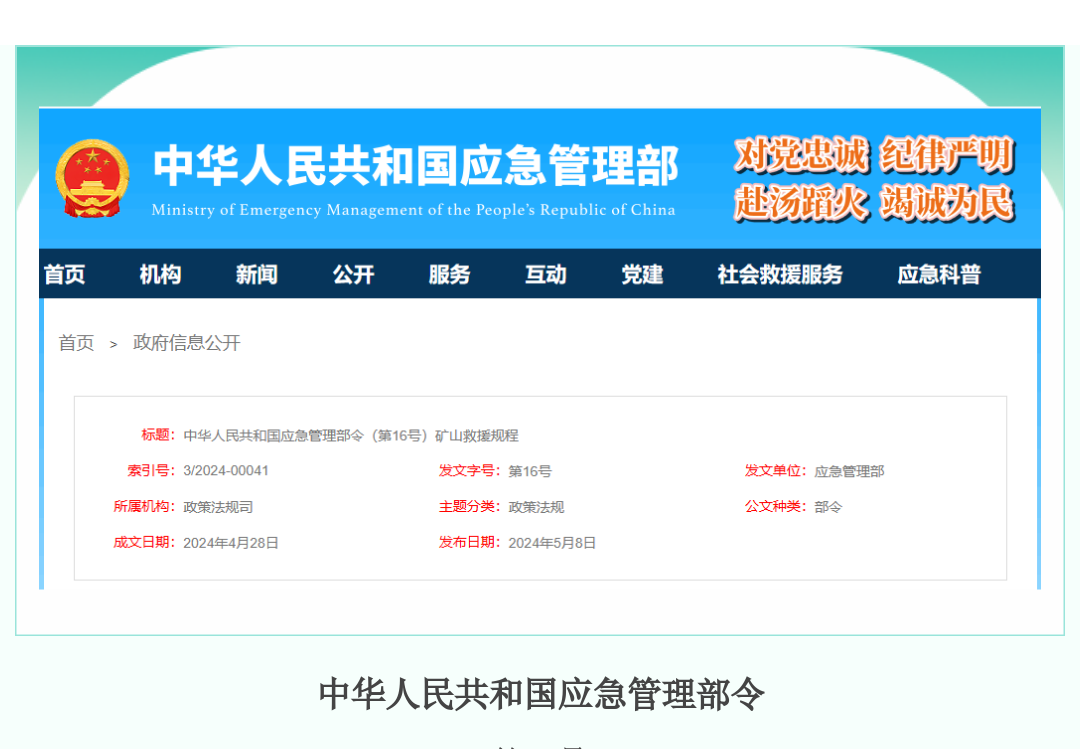This screenshot has width=1080, height=749.
Task: Click the 索引号 field label
Action: (151, 471)
